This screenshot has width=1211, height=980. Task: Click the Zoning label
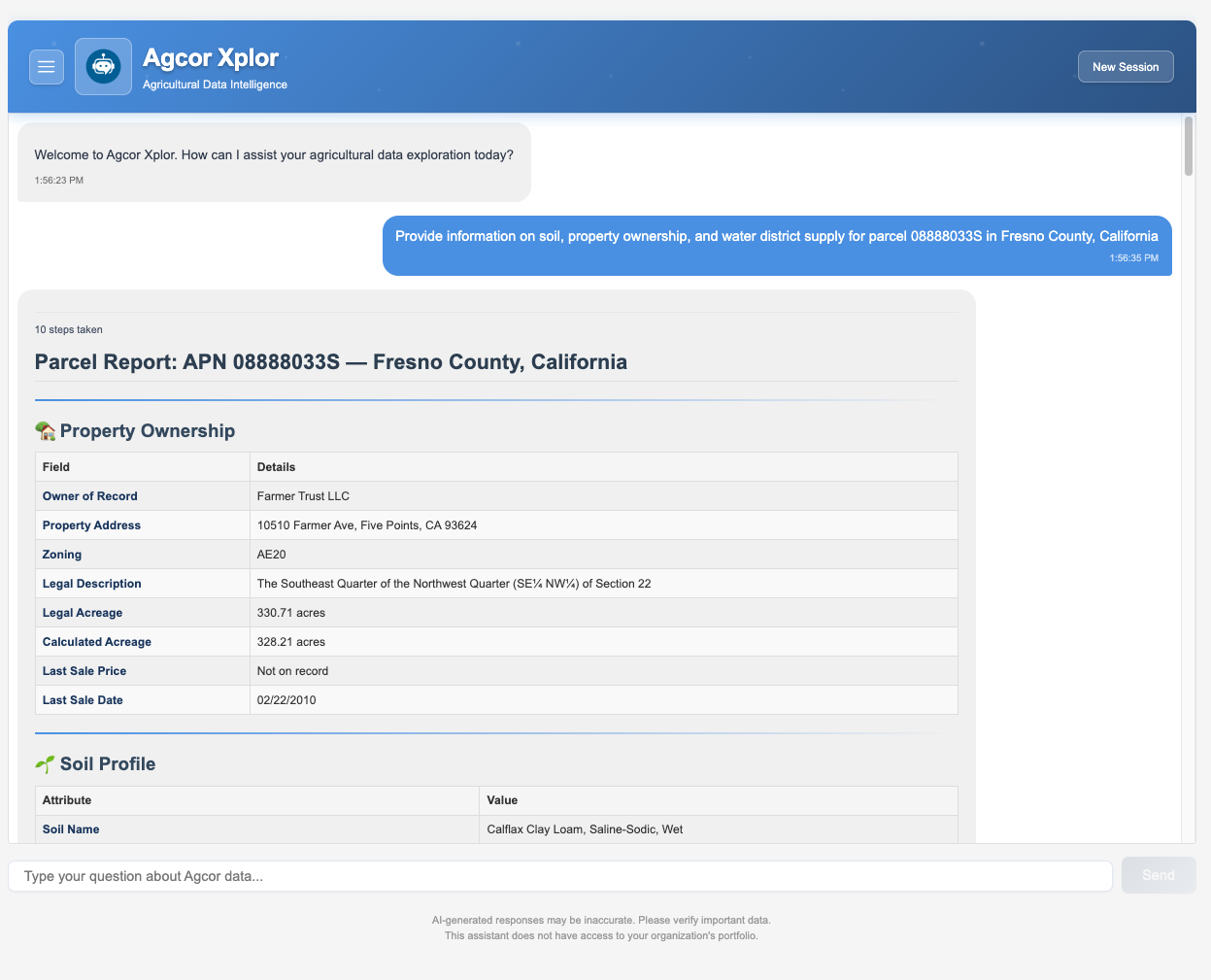(62, 555)
